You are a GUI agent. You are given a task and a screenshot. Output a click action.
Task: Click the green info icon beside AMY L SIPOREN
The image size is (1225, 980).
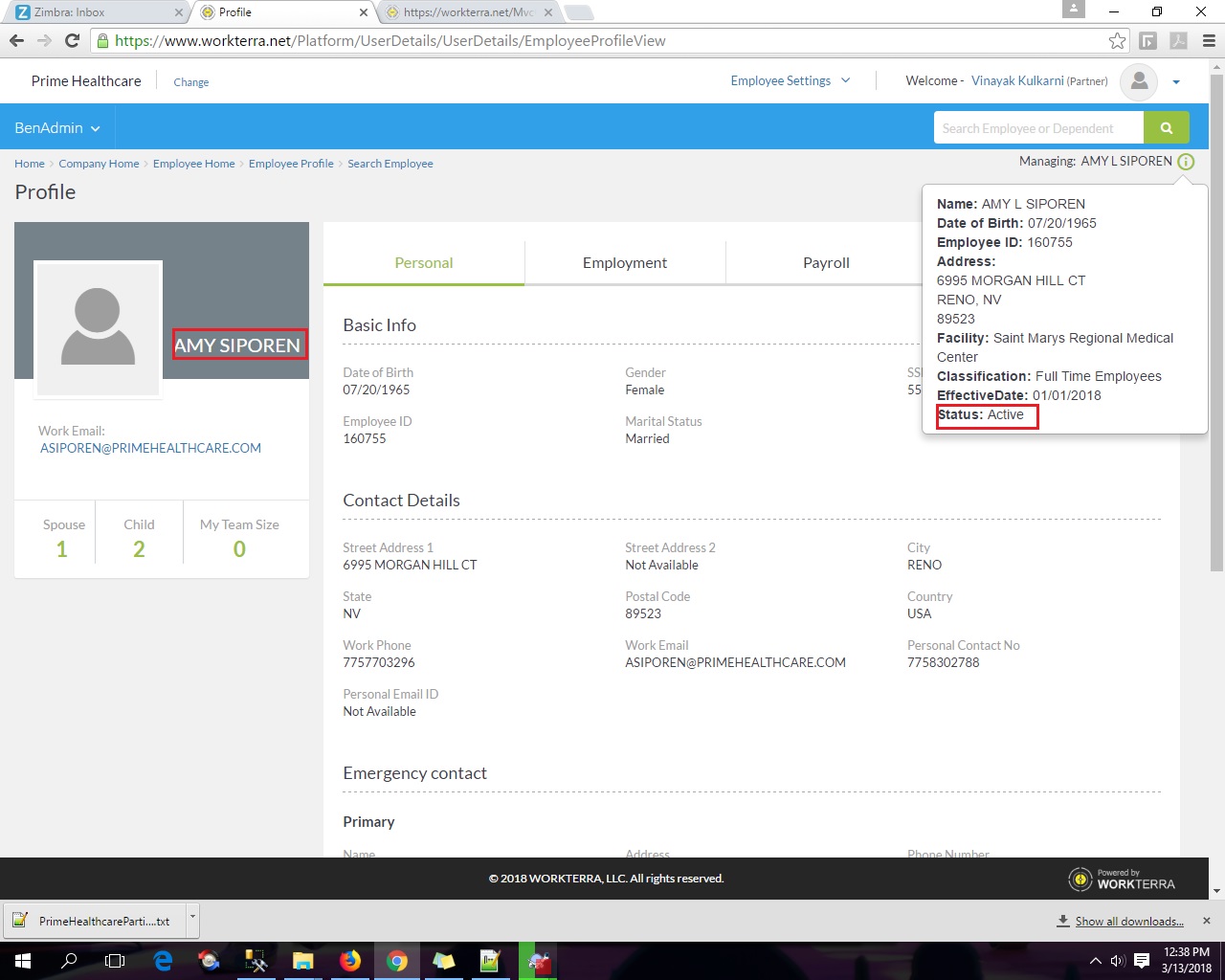1186,162
